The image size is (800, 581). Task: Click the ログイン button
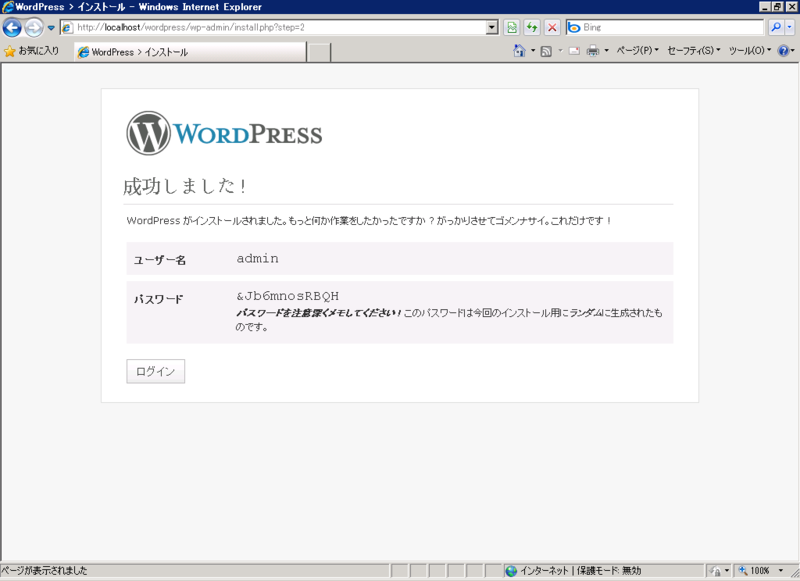coord(155,371)
